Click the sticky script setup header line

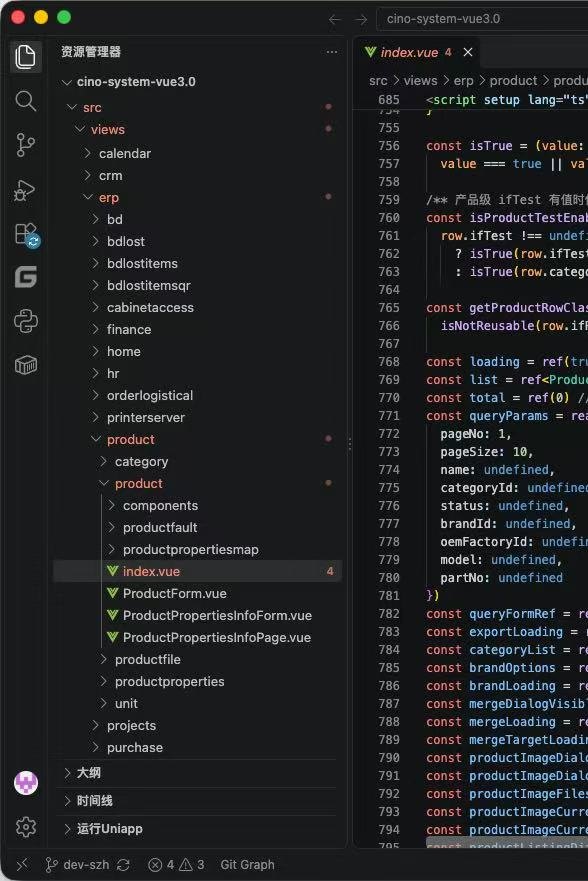pyautogui.click(x=472, y=99)
